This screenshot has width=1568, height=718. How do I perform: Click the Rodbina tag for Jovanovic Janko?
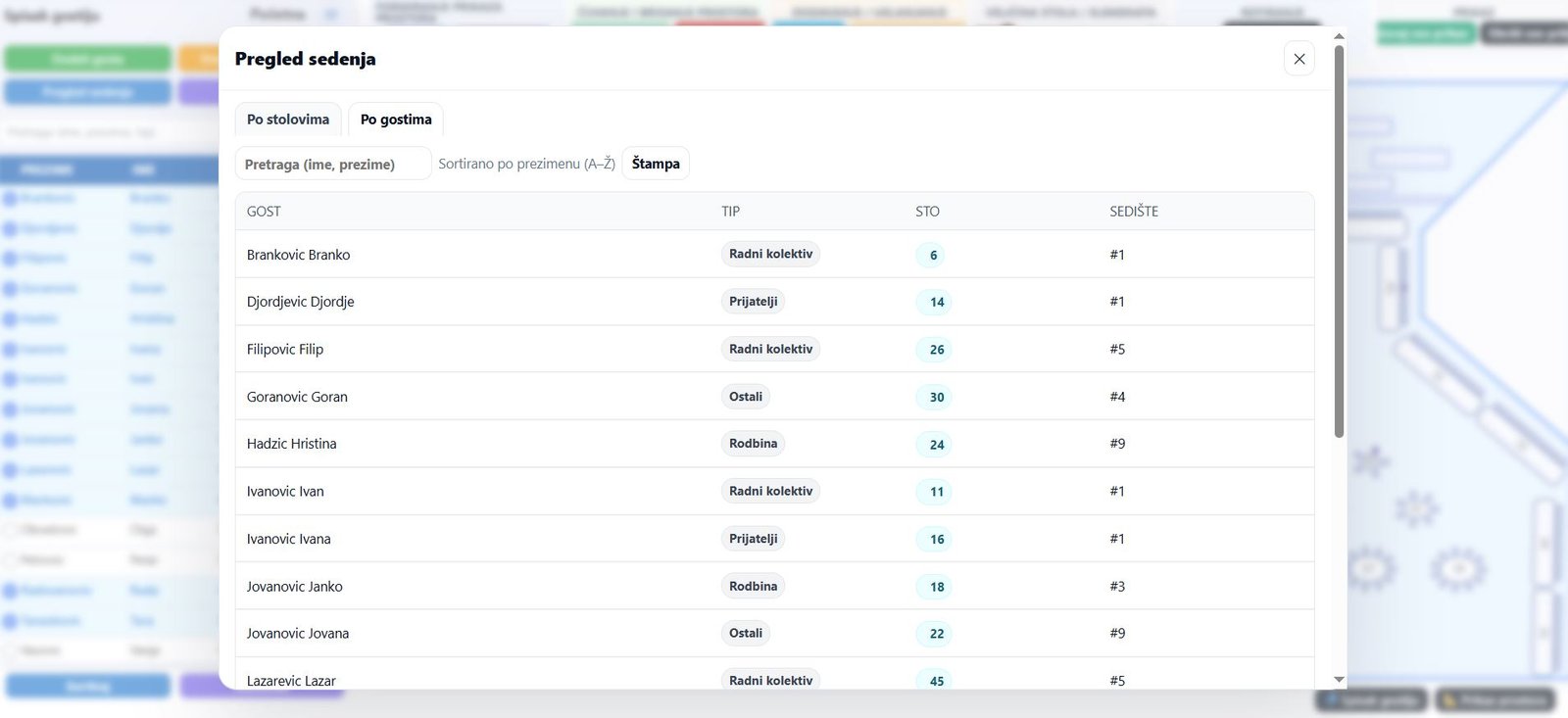coord(753,586)
